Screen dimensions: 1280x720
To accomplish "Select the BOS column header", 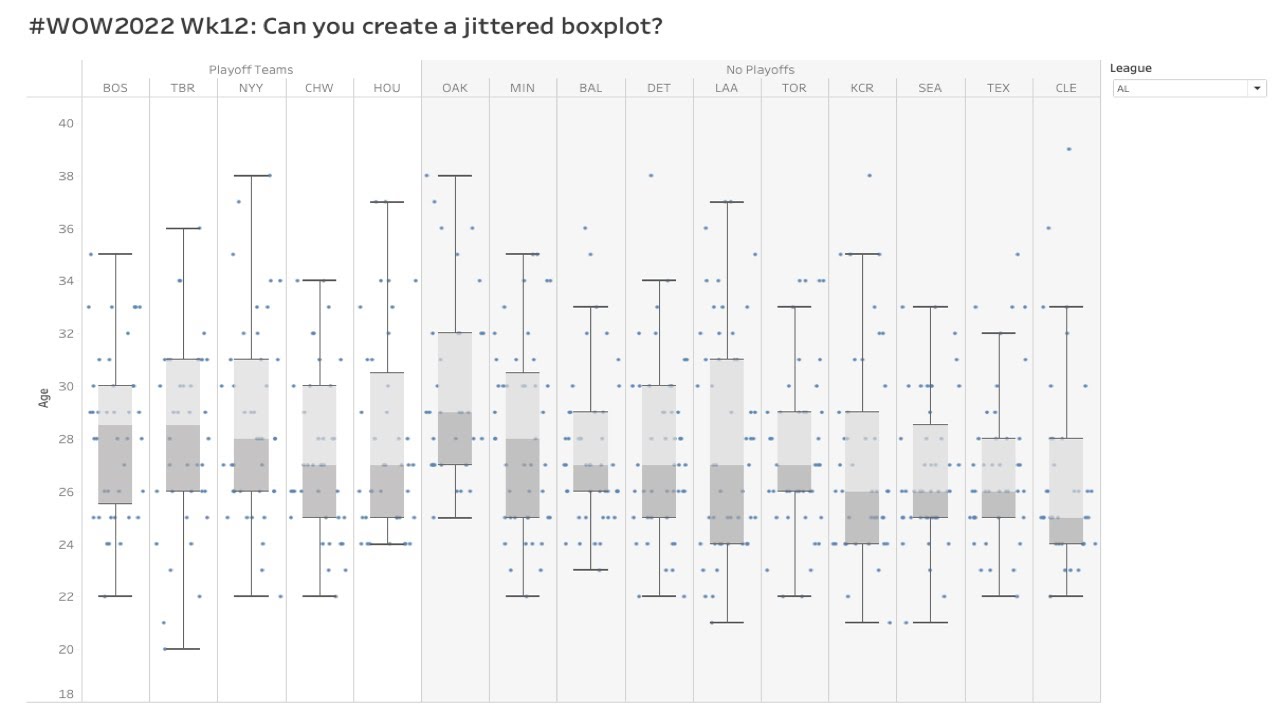I will coord(115,88).
